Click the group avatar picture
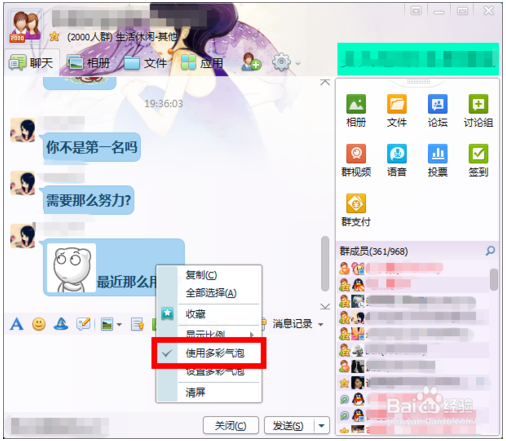This screenshot has width=506, height=441. coord(25,26)
